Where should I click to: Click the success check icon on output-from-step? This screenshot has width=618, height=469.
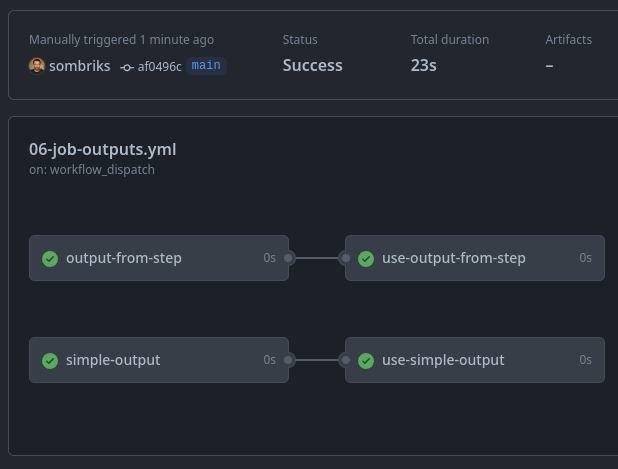[50, 259]
